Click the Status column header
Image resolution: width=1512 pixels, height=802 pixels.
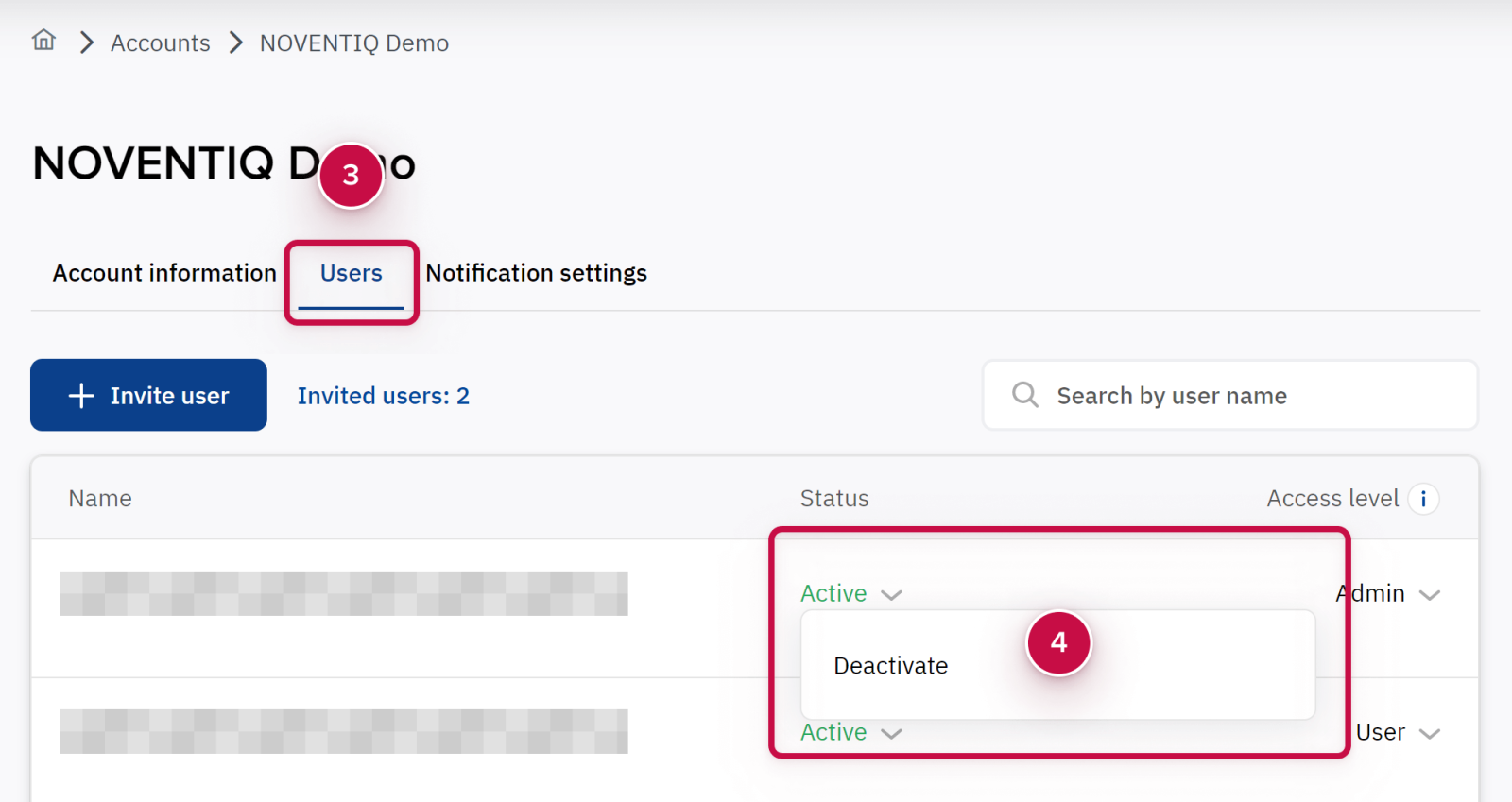pyautogui.click(x=833, y=499)
